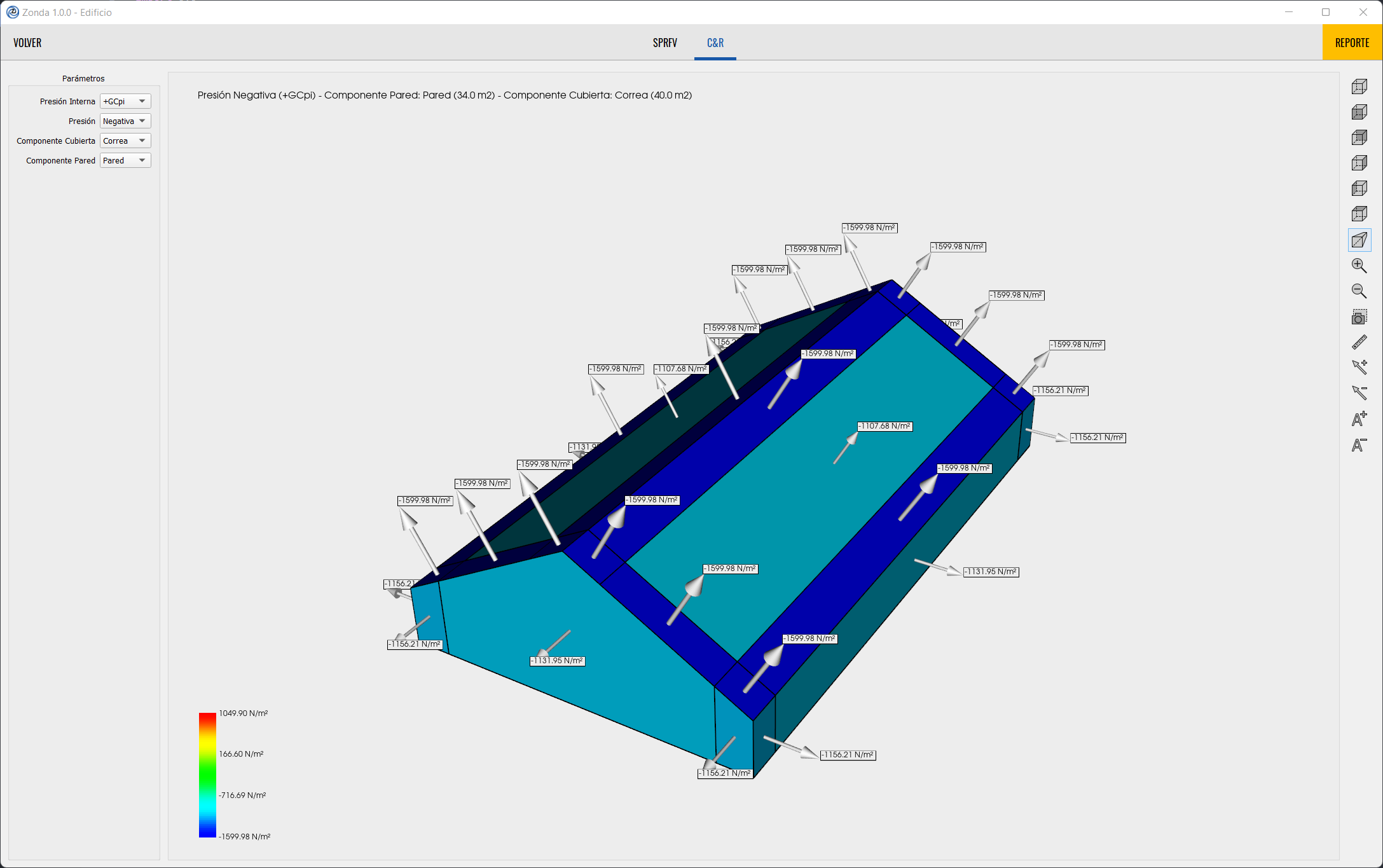Click the zoom out magnifier icon
The height and width of the screenshot is (868, 1383).
(1359, 291)
